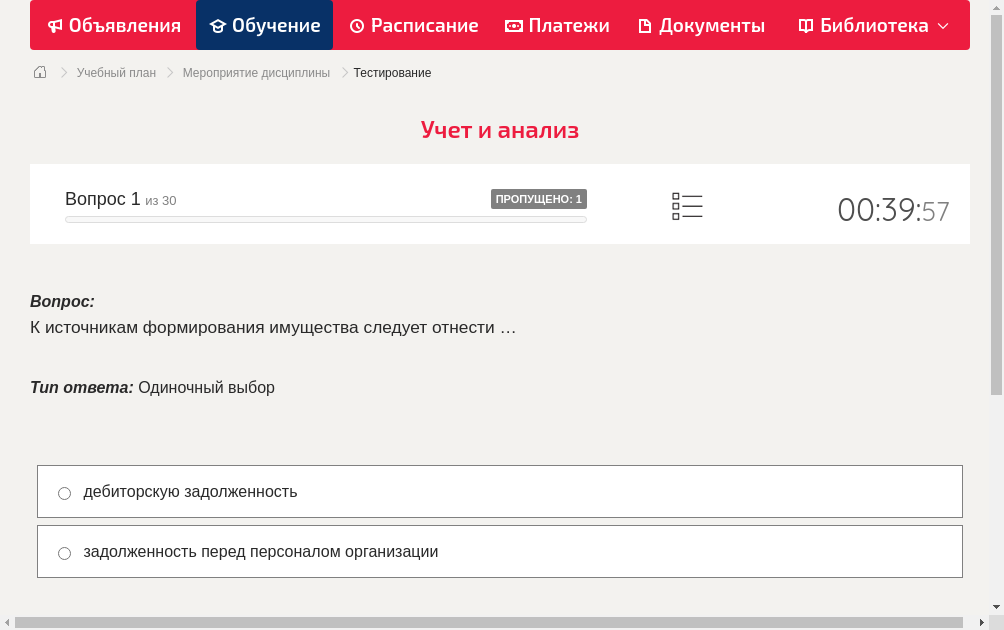This screenshot has width=1004, height=630.
Task: Click the 00:39:57 timer display
Action: (893, 207)
